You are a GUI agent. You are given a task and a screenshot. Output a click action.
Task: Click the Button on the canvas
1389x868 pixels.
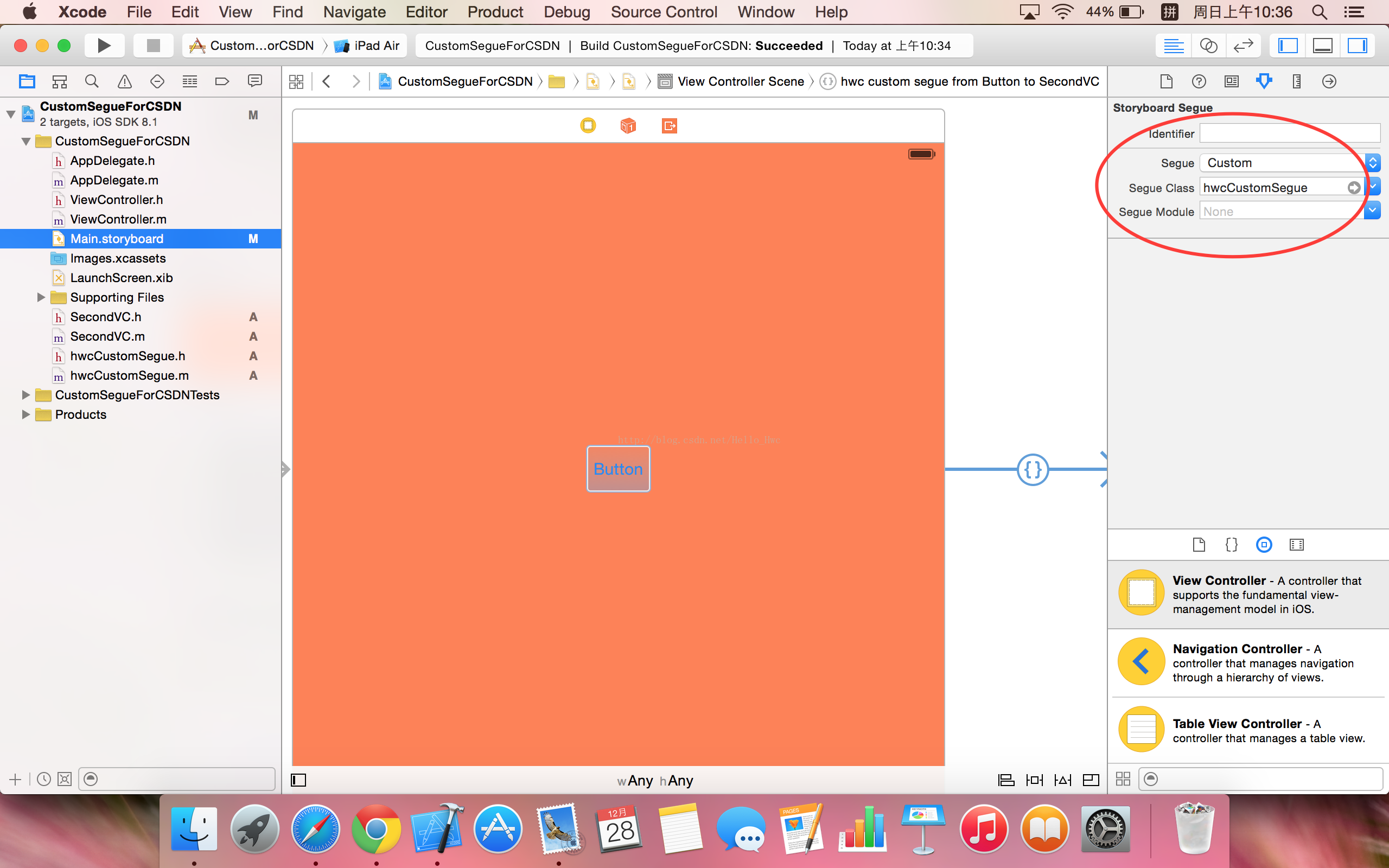618,469
